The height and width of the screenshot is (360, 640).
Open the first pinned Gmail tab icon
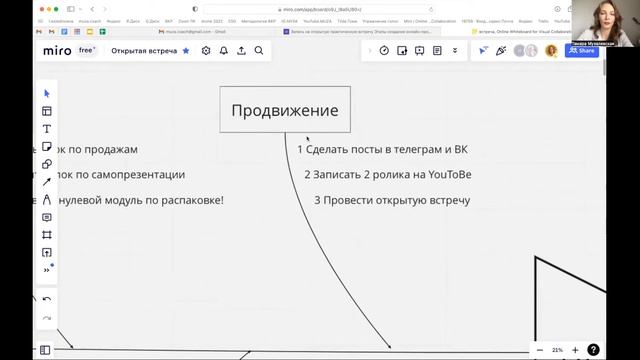(39, 31)
